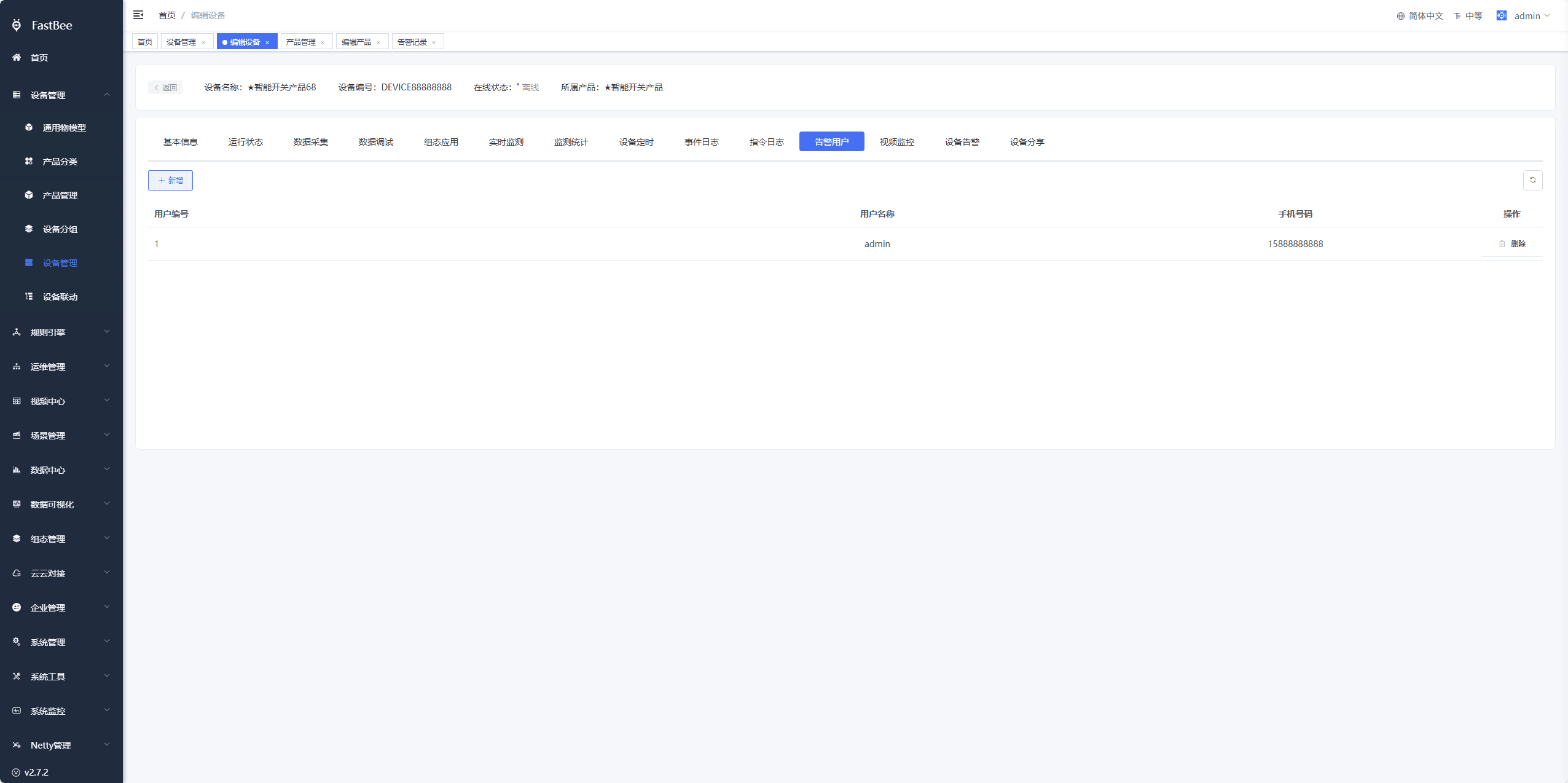The height and width of the screenshot is (783, 1568).
Task: Click the 组态管理 layers icon
Action: (x=17, y=538)
